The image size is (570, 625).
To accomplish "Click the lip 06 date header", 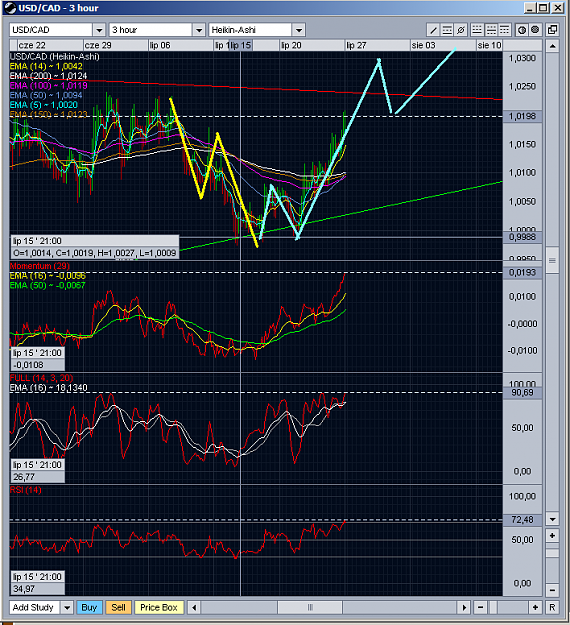I will (160, 45).
